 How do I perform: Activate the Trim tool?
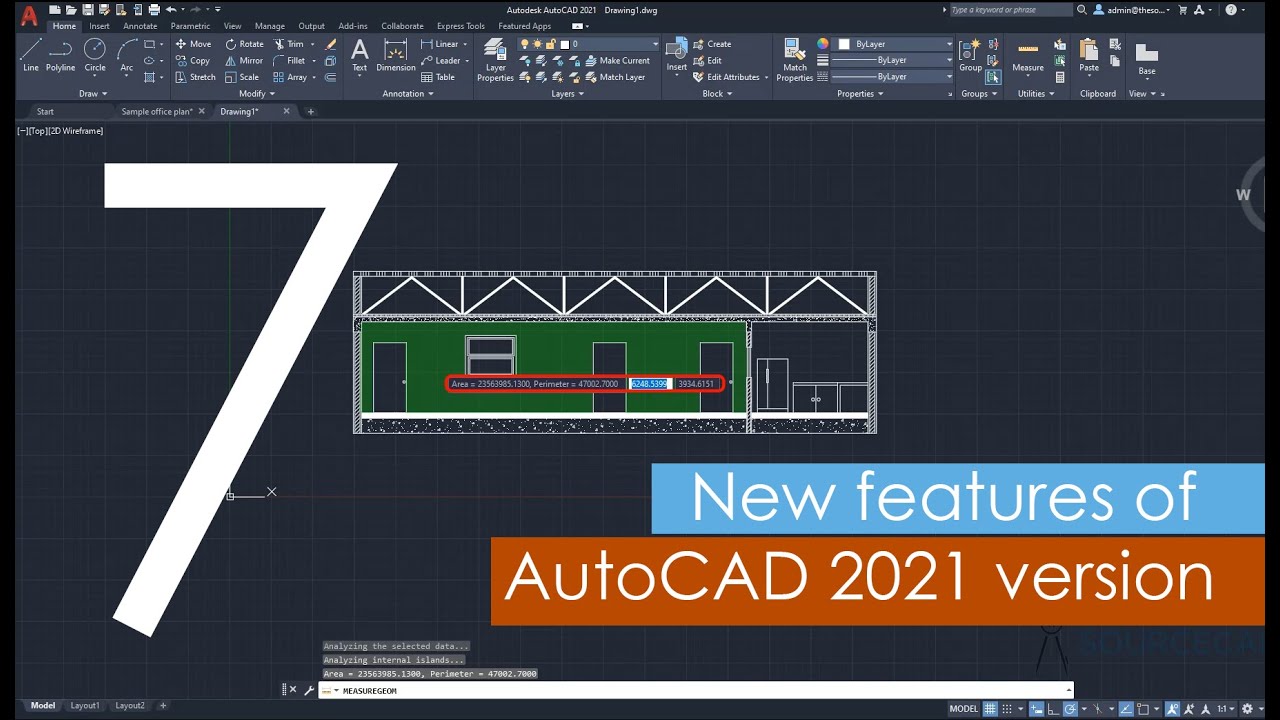tap(289, 44)
